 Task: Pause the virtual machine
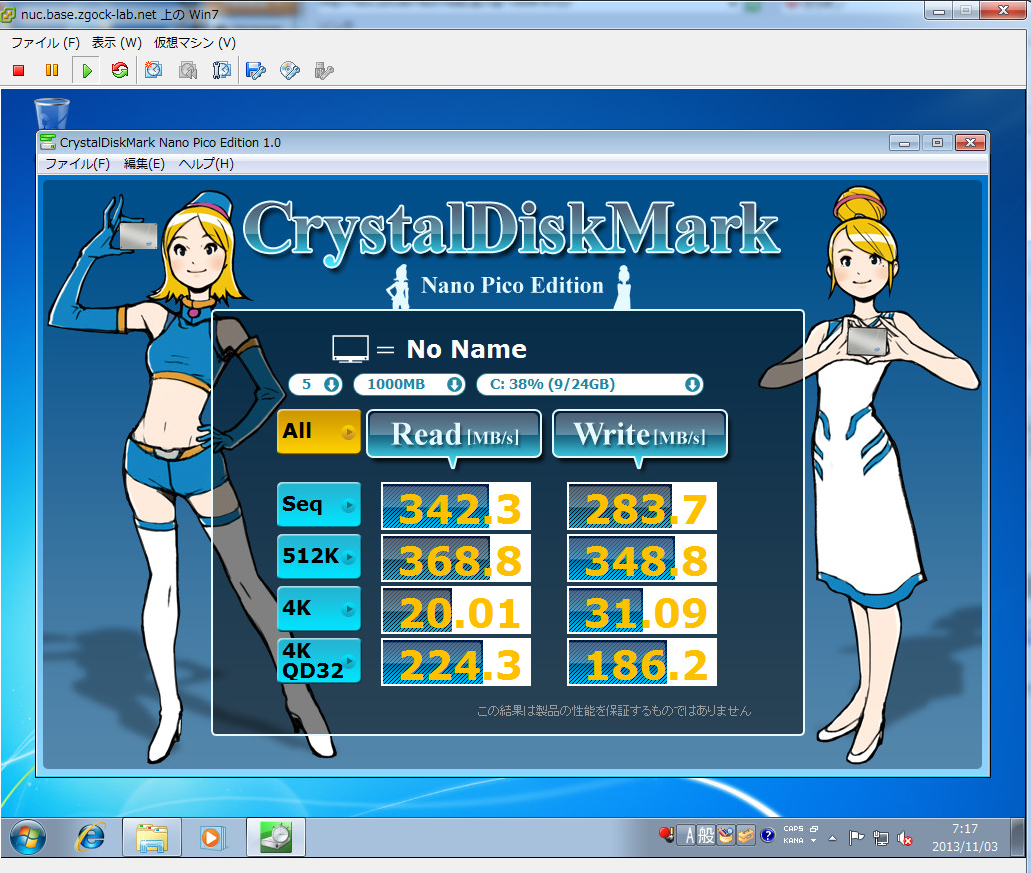click(x=52, y=70)
